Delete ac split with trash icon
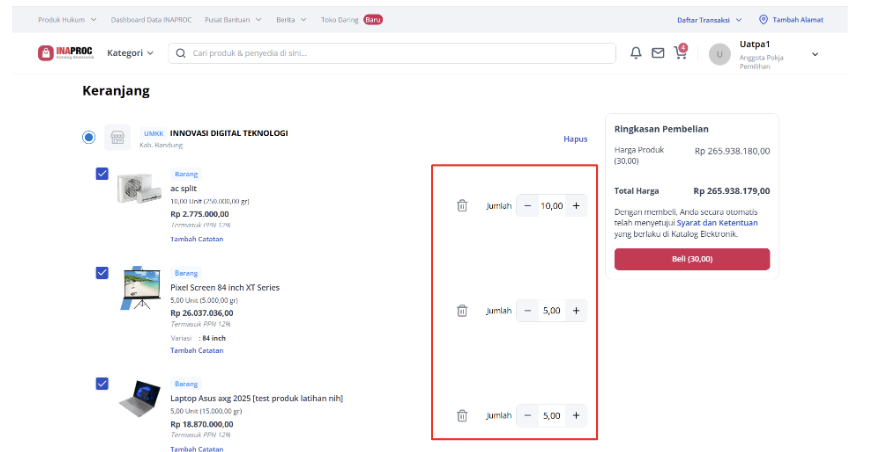Screen dimensions: 886x452 462,206
